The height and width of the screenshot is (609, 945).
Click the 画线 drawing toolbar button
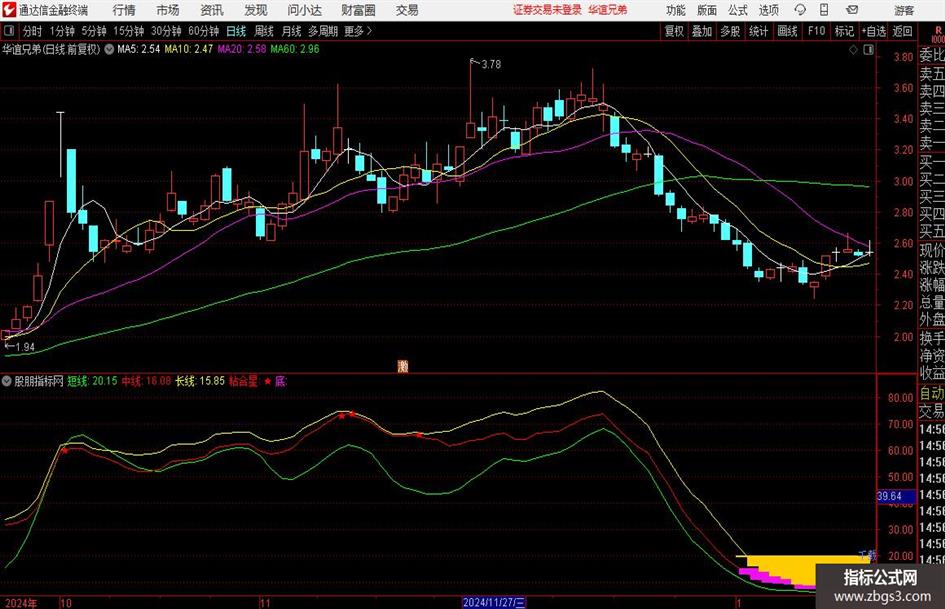coord(787,31)
